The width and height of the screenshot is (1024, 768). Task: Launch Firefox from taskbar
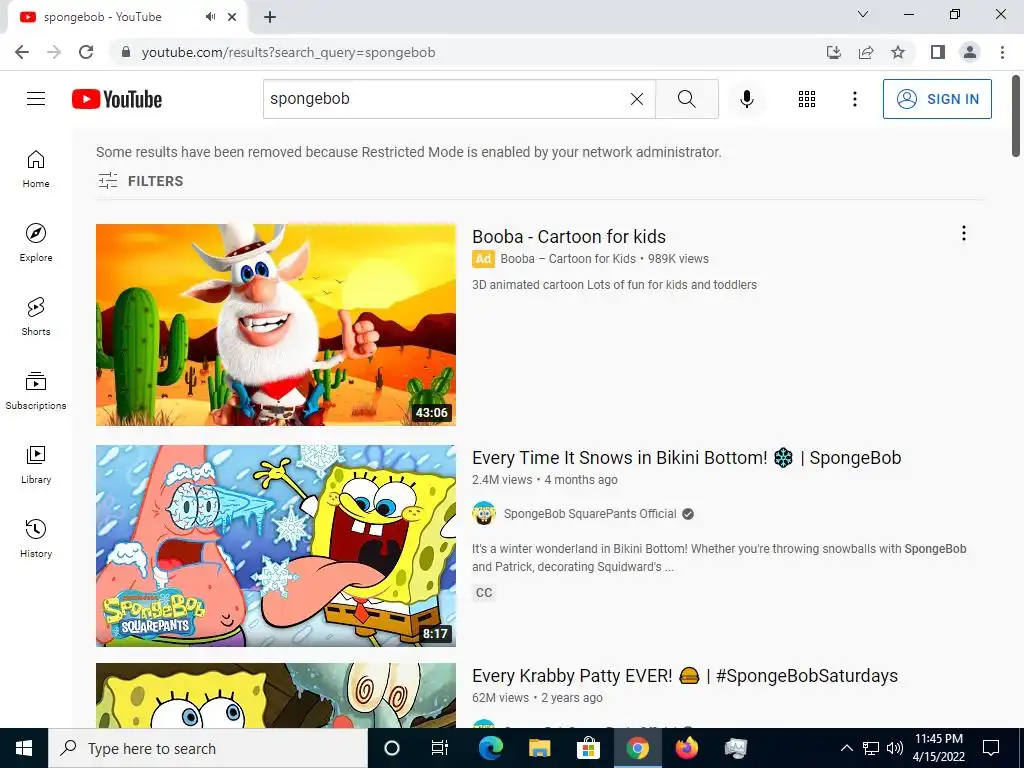pos(686,748)
